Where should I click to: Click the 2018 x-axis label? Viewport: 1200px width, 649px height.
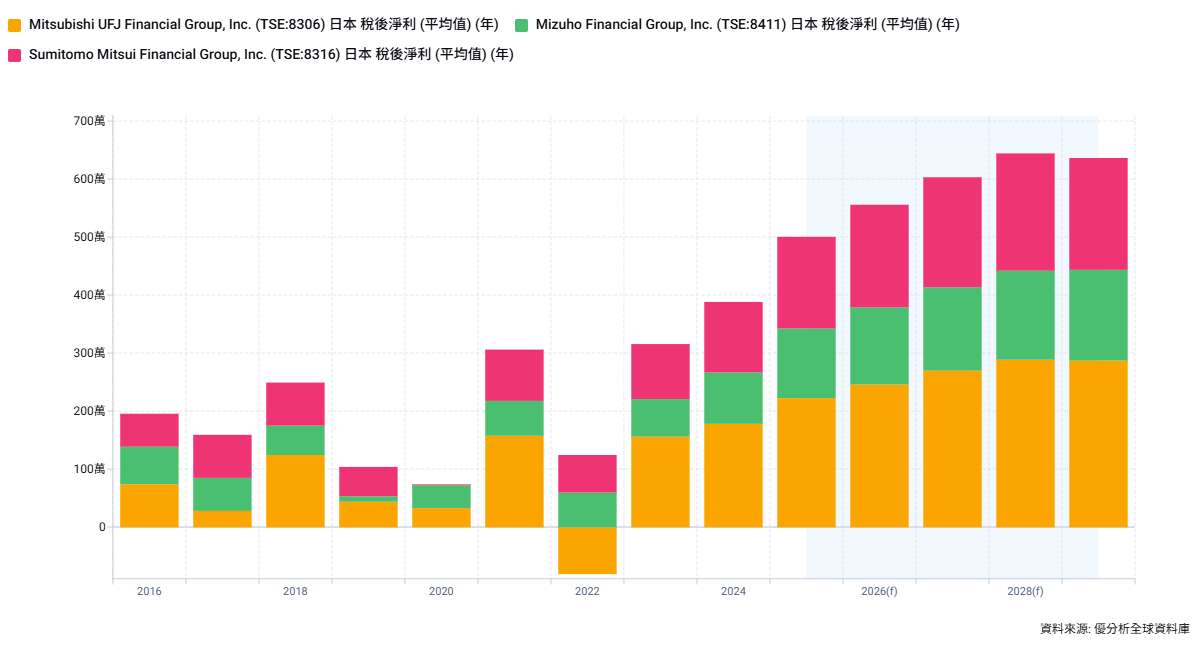[295, 592]
